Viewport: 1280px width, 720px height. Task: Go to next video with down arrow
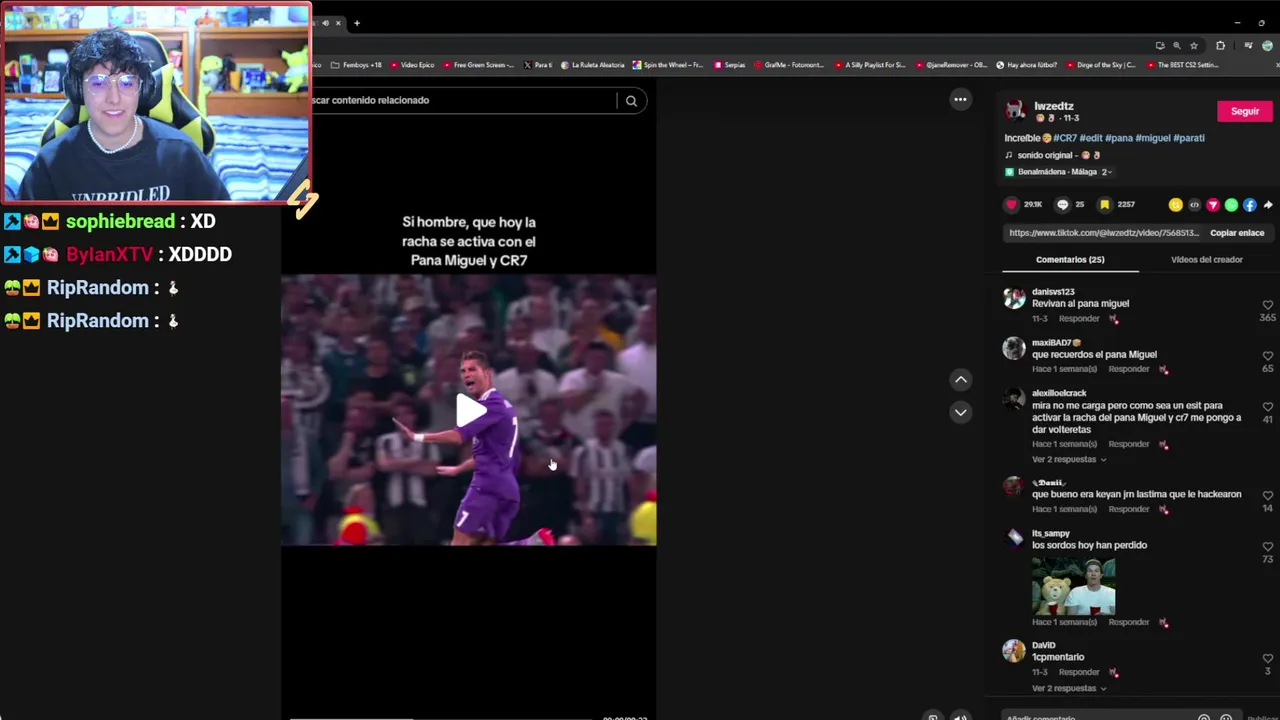point(960,412)
